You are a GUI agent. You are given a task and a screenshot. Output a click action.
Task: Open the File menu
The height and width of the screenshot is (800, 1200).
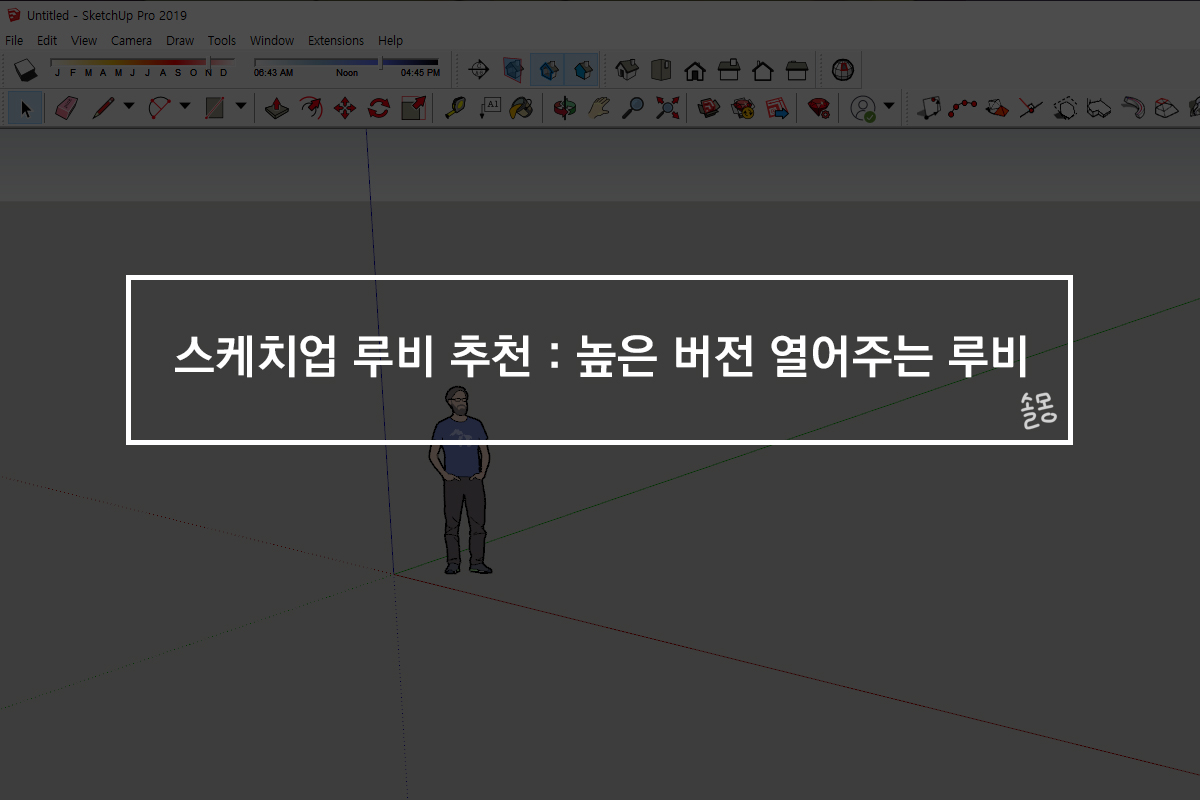(14, 40)
